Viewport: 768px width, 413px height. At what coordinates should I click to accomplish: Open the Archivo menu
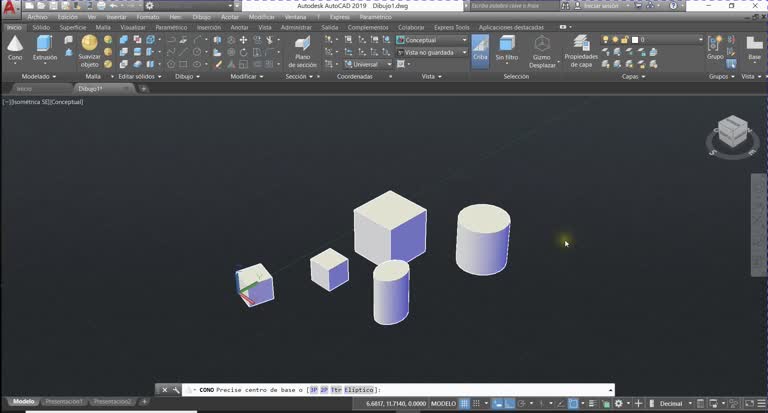[37, 17]
